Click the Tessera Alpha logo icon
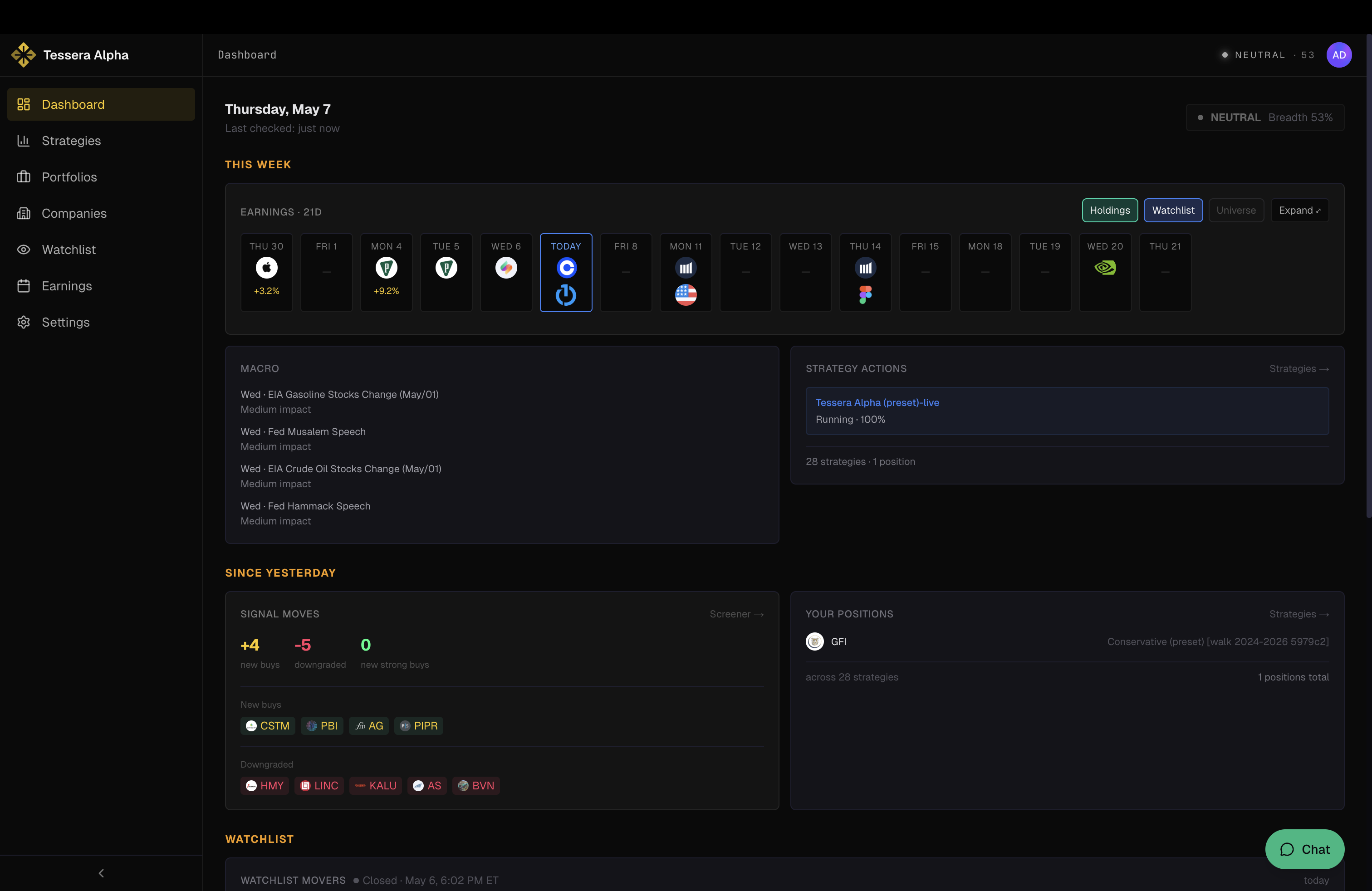 (x=24, y=55)
